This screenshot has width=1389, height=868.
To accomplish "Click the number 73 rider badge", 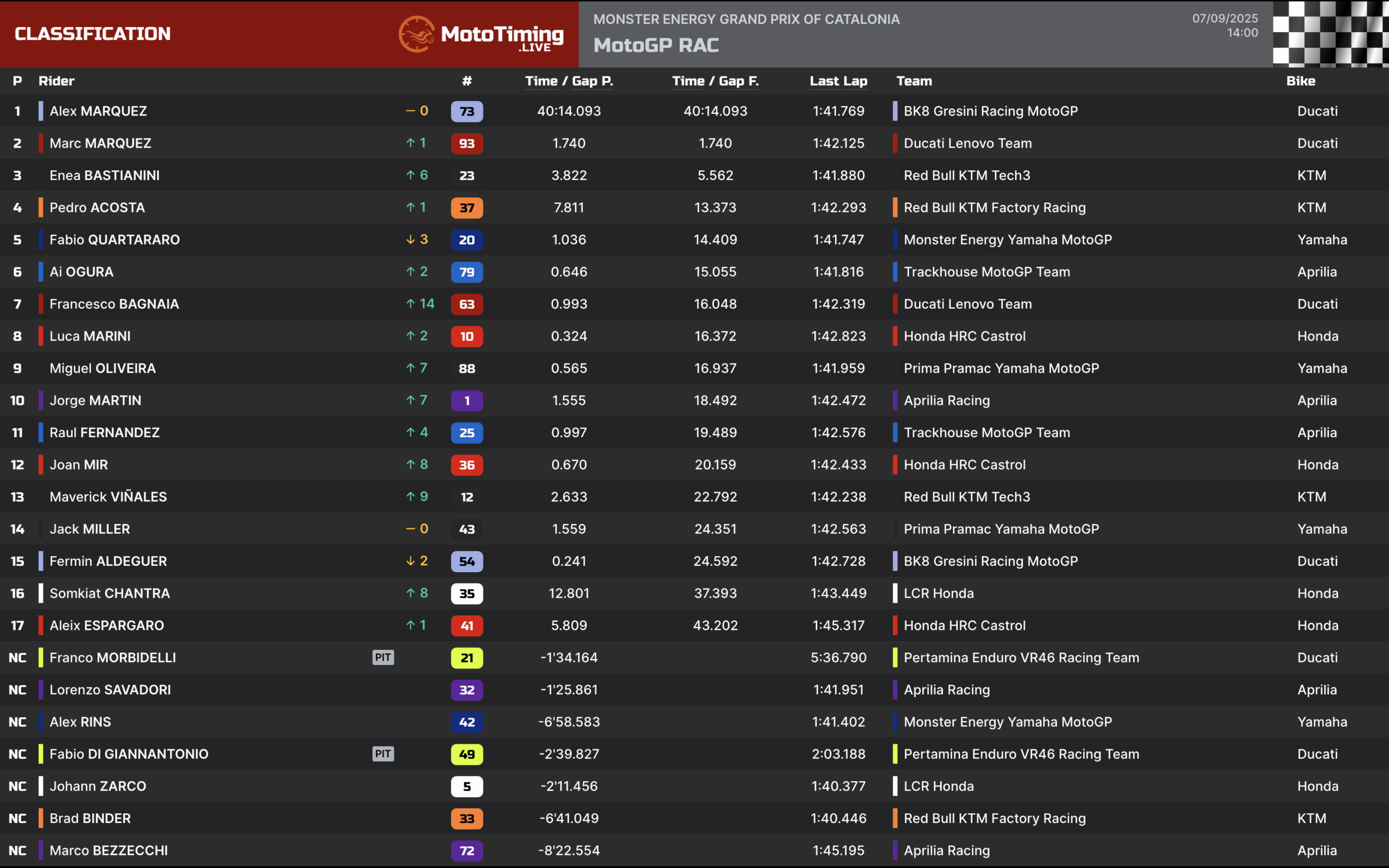I will point(467,111).
